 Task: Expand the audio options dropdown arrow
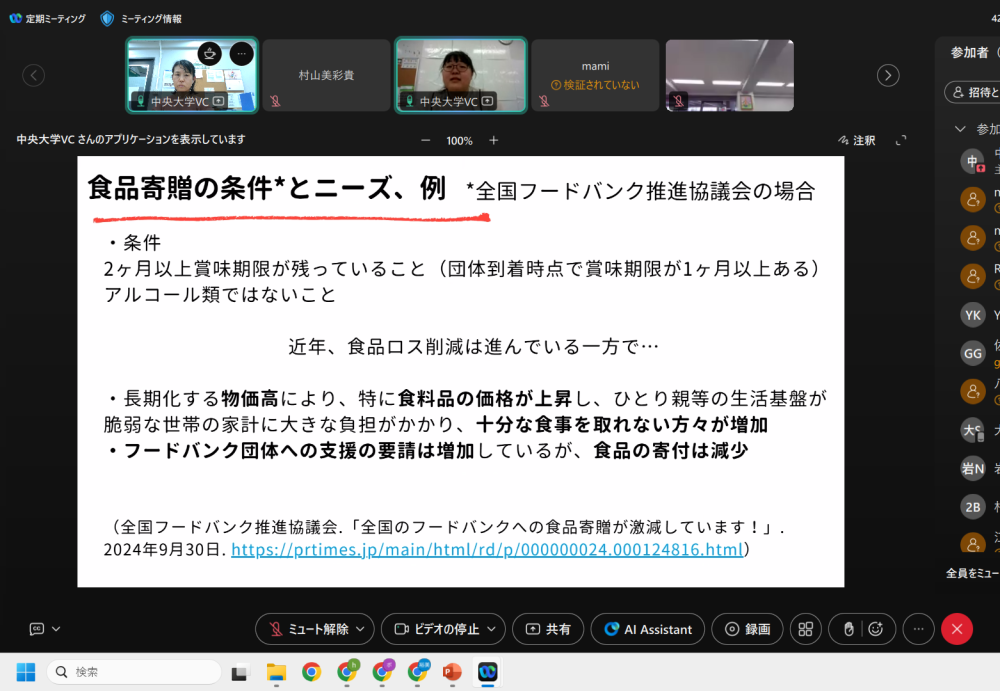(361, 629)
